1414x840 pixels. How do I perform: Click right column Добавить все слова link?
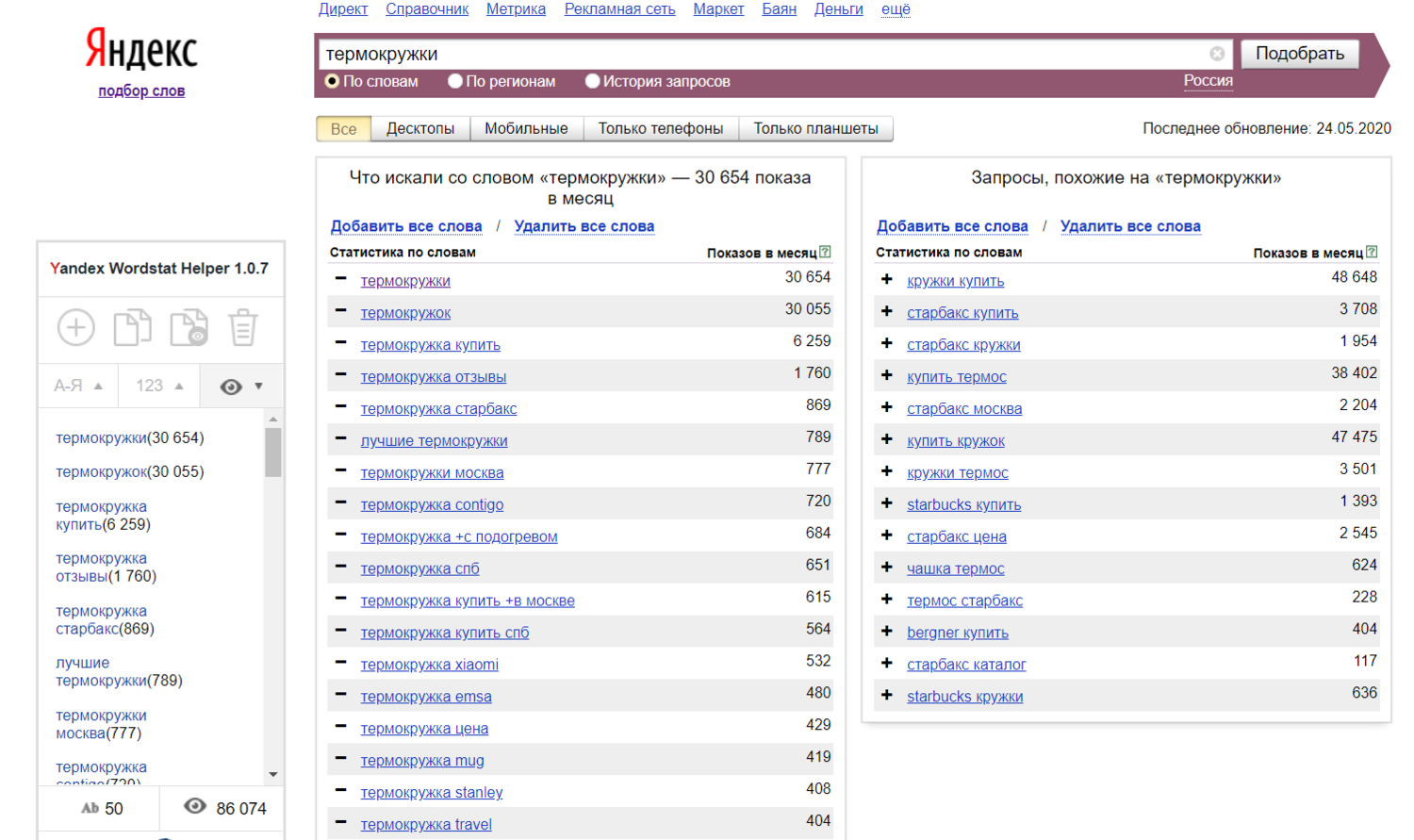pos(952,226)
